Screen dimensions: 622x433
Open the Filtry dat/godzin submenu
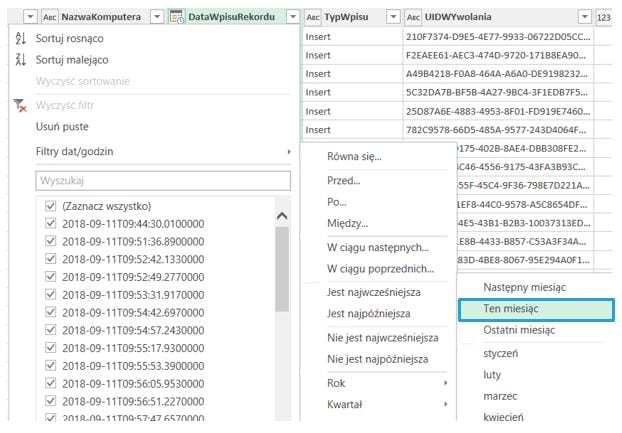[x=150, y=151]
